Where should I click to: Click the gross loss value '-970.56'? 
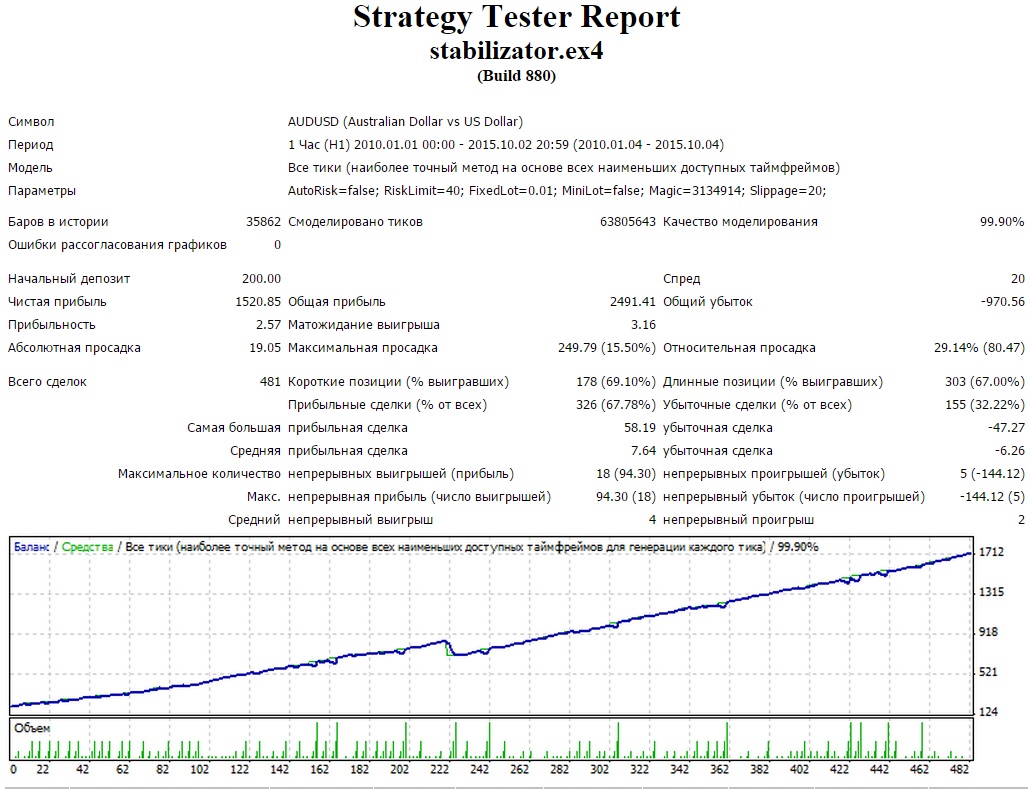point(1002,302)
